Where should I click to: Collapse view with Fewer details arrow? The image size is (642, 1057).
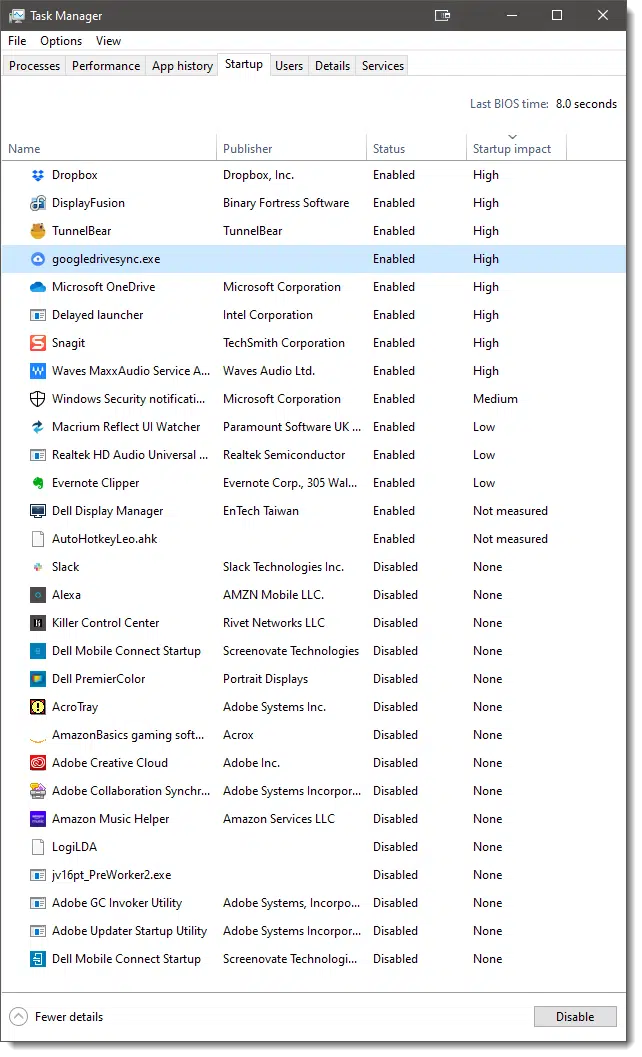coord(19,1017)
